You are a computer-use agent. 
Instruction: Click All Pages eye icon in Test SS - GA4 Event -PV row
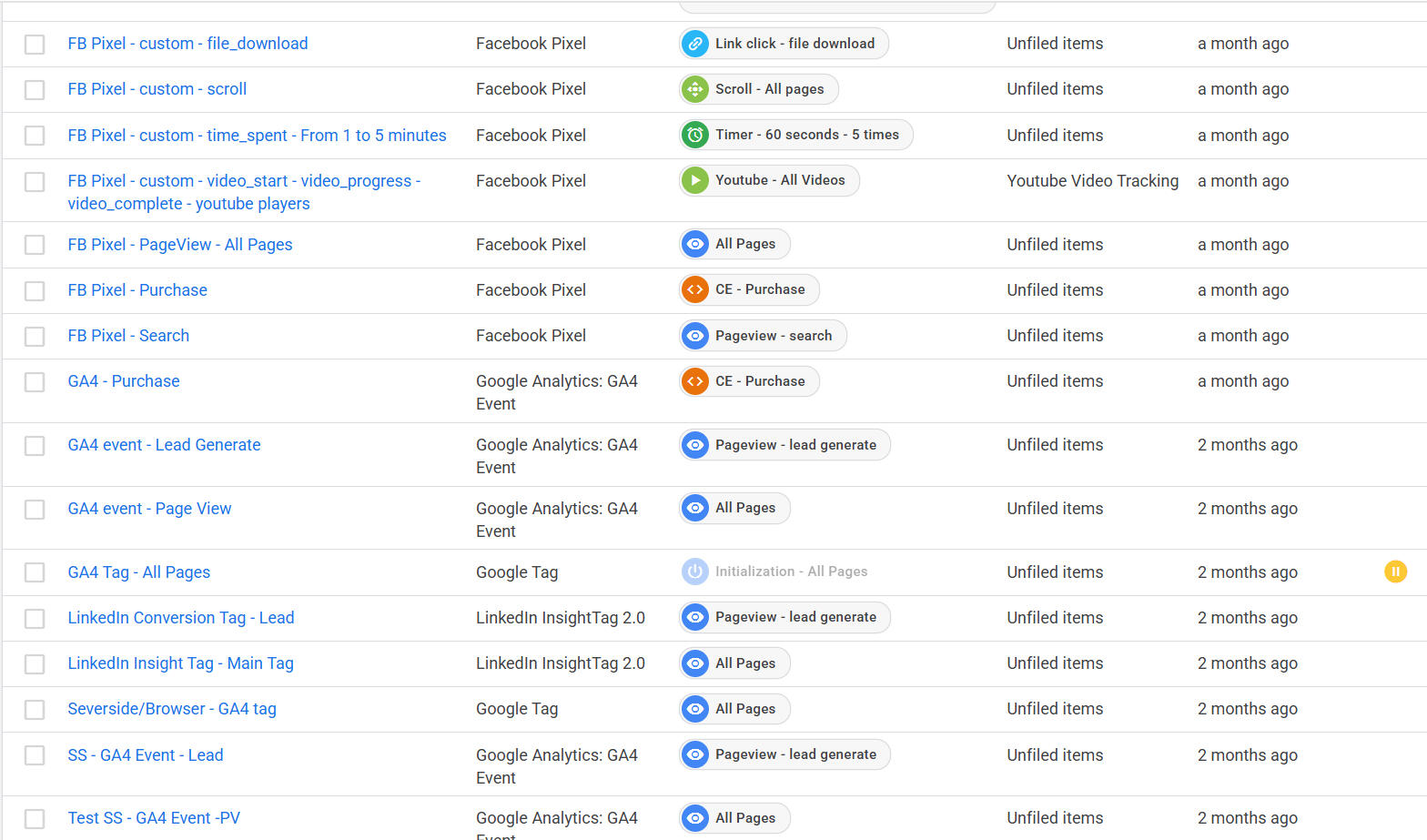point(695,818)
